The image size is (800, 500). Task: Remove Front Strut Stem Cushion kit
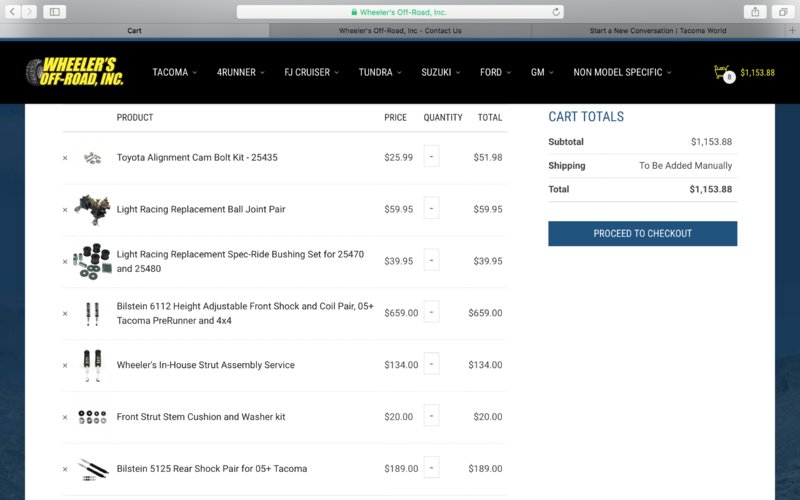point(65,417)
